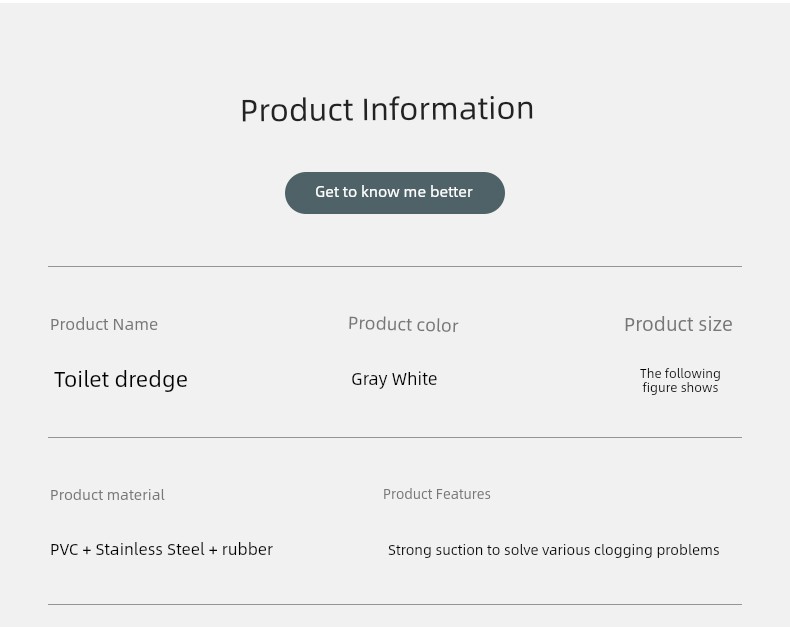Select the 'Gray White' color value

click(394, 379)
